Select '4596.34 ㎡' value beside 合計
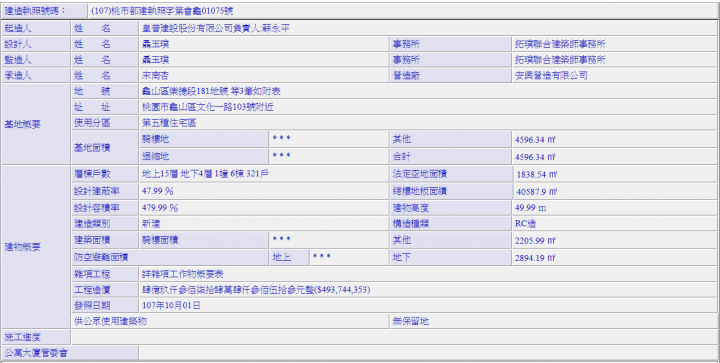 pos(535,157)
